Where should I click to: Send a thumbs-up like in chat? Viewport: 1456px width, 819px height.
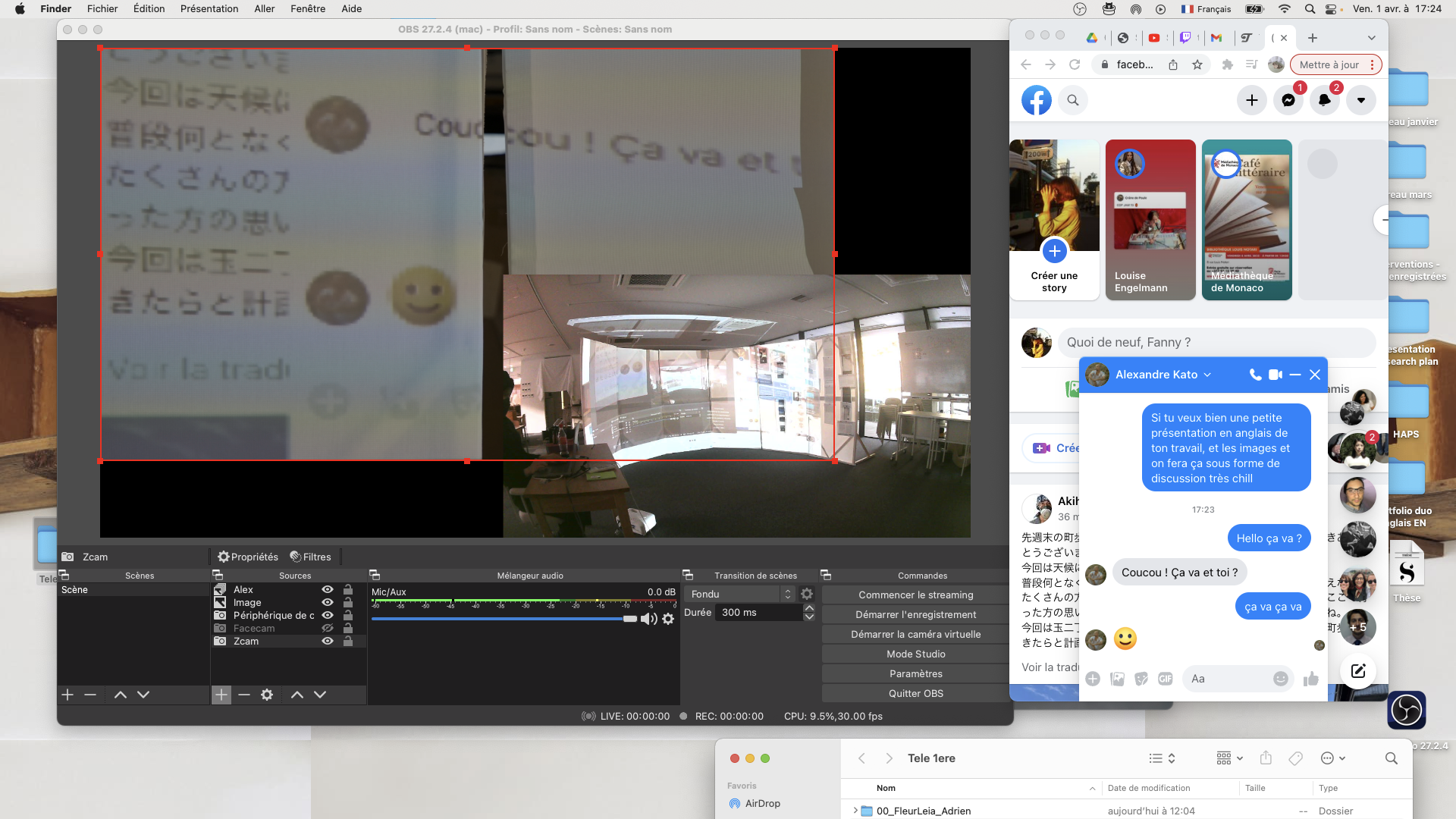[1310, 679]
